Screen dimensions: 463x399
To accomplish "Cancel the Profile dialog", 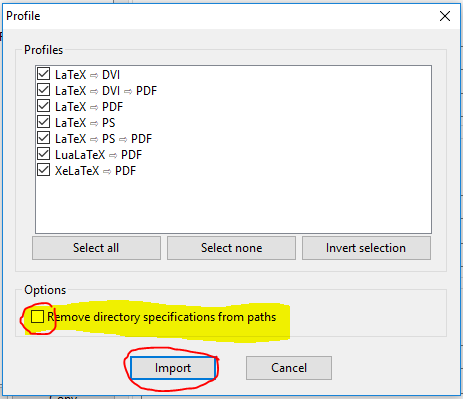I will point(289,368).
